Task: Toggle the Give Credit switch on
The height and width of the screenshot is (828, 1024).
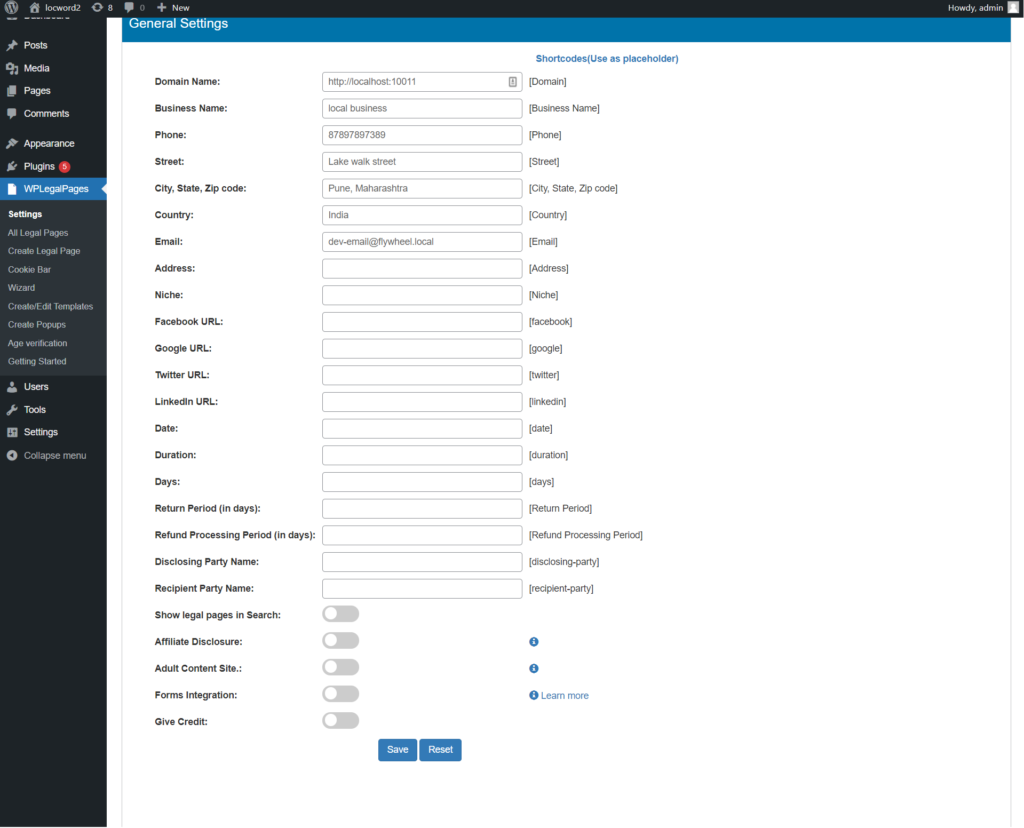Action: tap(340, 720)
